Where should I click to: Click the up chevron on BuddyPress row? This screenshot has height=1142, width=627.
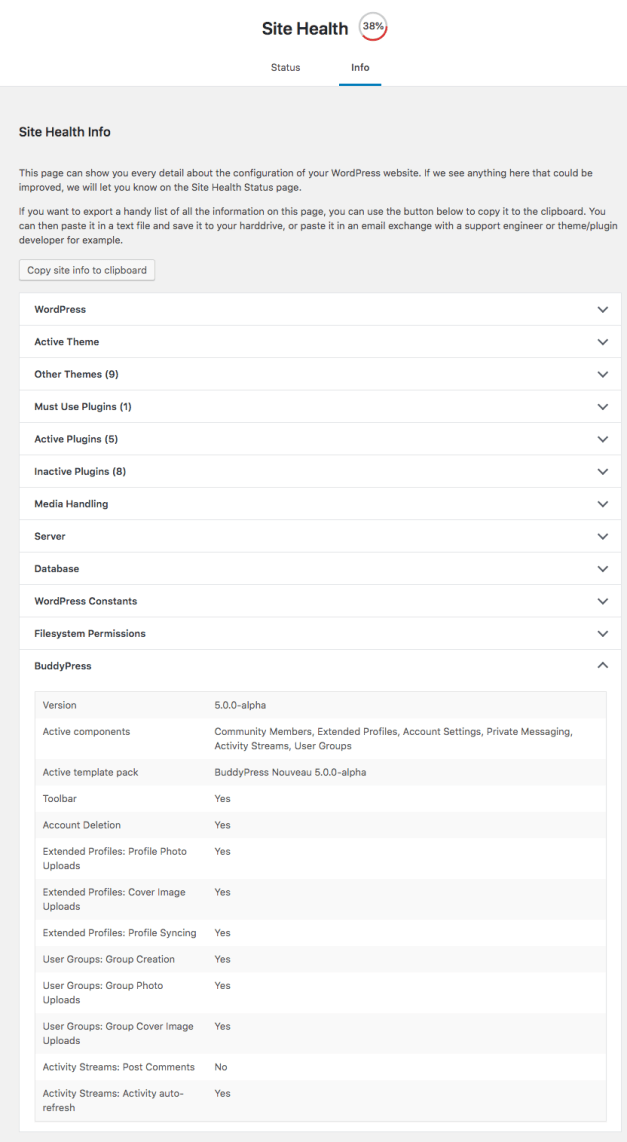click(602, 666)
